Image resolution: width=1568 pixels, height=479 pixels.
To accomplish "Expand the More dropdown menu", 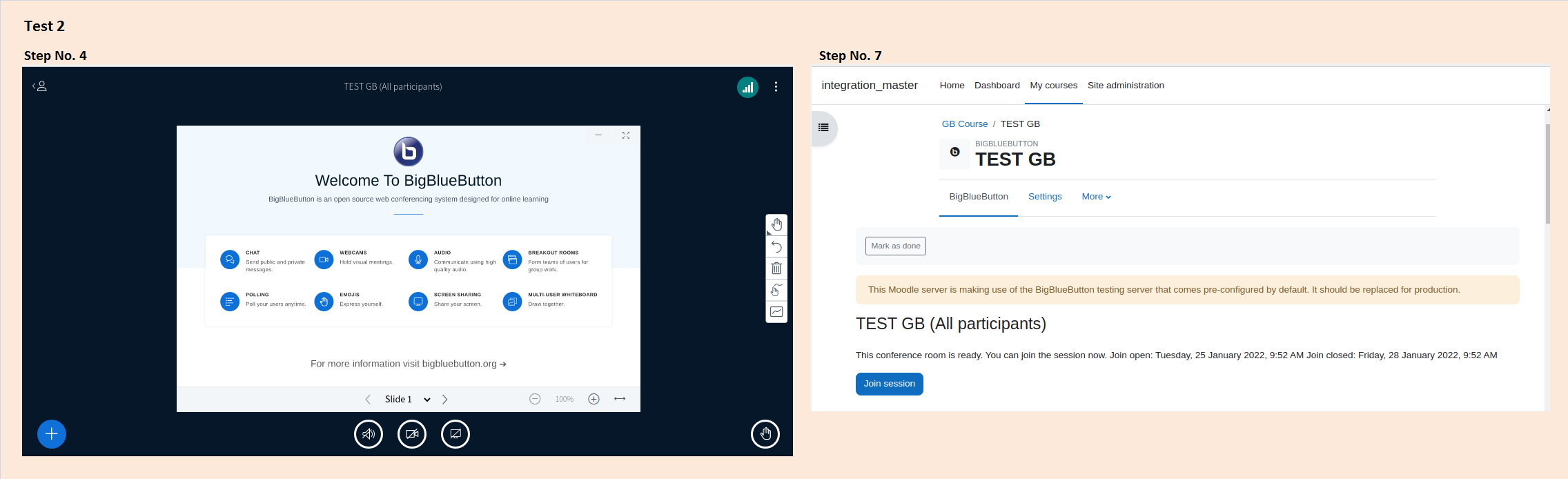I will tap(1096, 197).
